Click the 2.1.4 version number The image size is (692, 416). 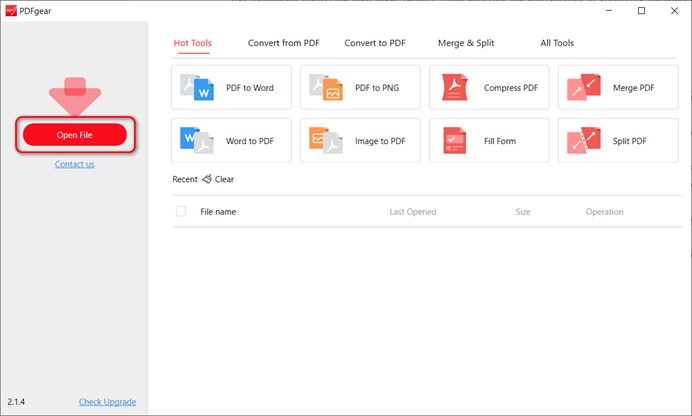click(16, 402)
